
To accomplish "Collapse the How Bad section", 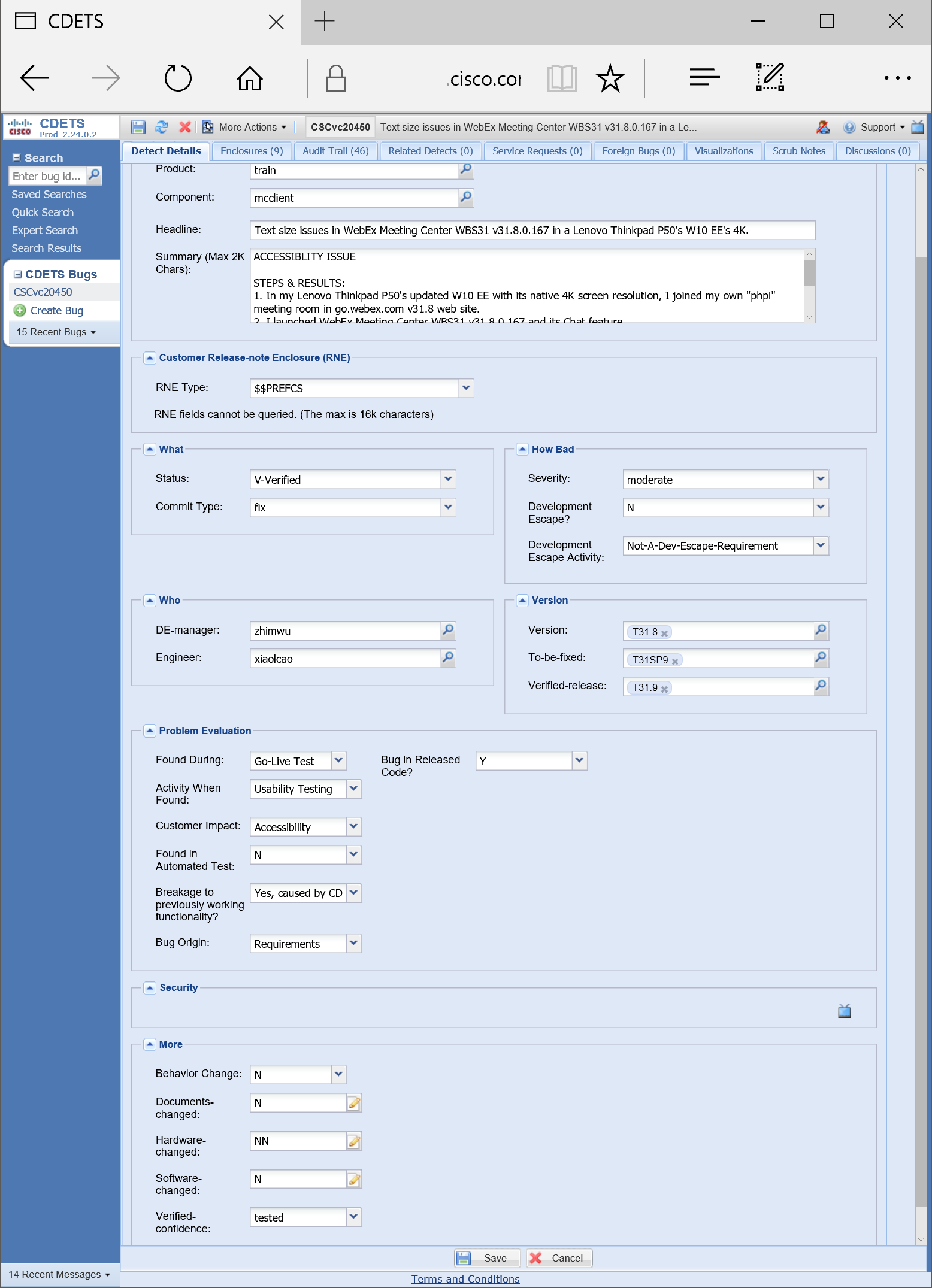I will click(x=523, y=450).
